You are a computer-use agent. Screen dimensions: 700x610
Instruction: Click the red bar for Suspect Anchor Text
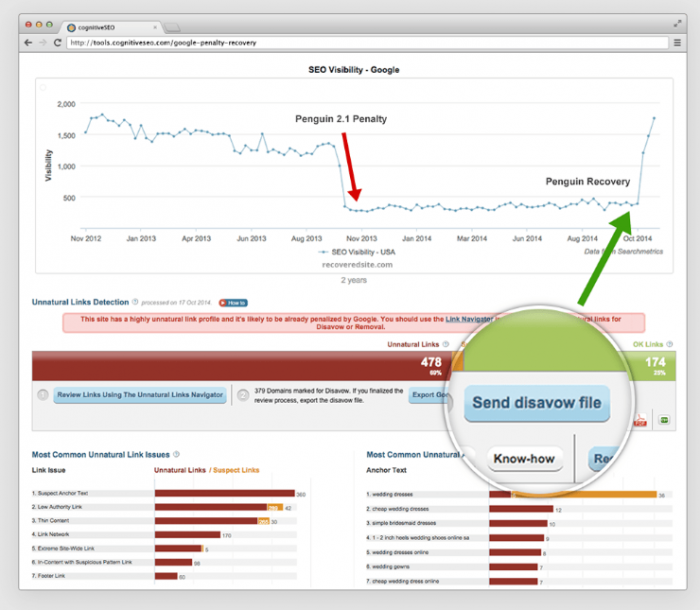pyautogui.click(x=225, y=493)
